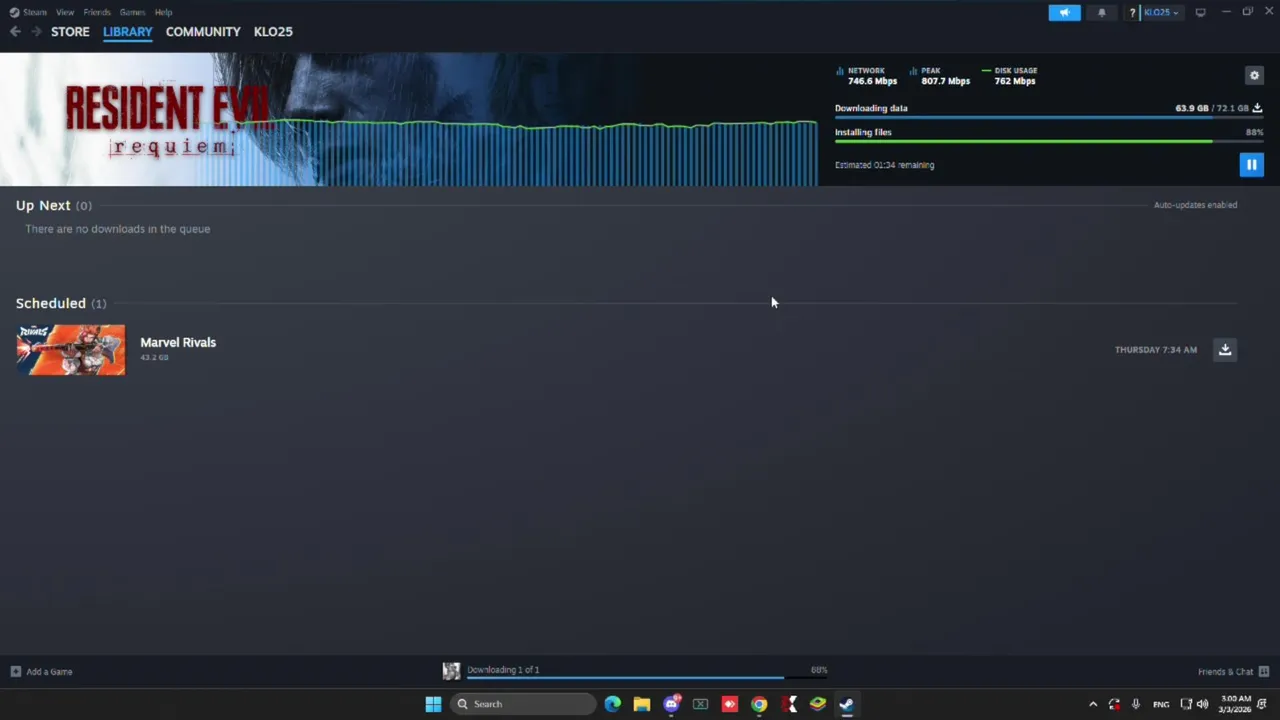Click the 88% install percentage
The height and width of the screenshot is (720, 1280).
point(1254,132)
